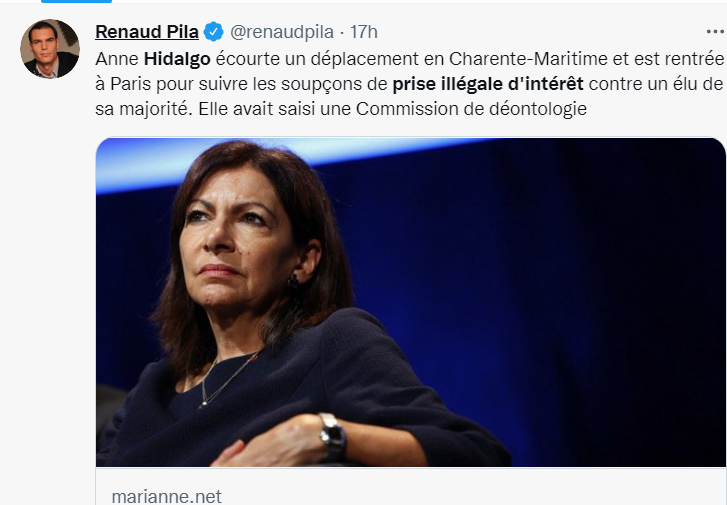This screenshot has height=505, width=727.
Task: Open the tweet via its 17h timestamp
Action: tap(364, 32)
